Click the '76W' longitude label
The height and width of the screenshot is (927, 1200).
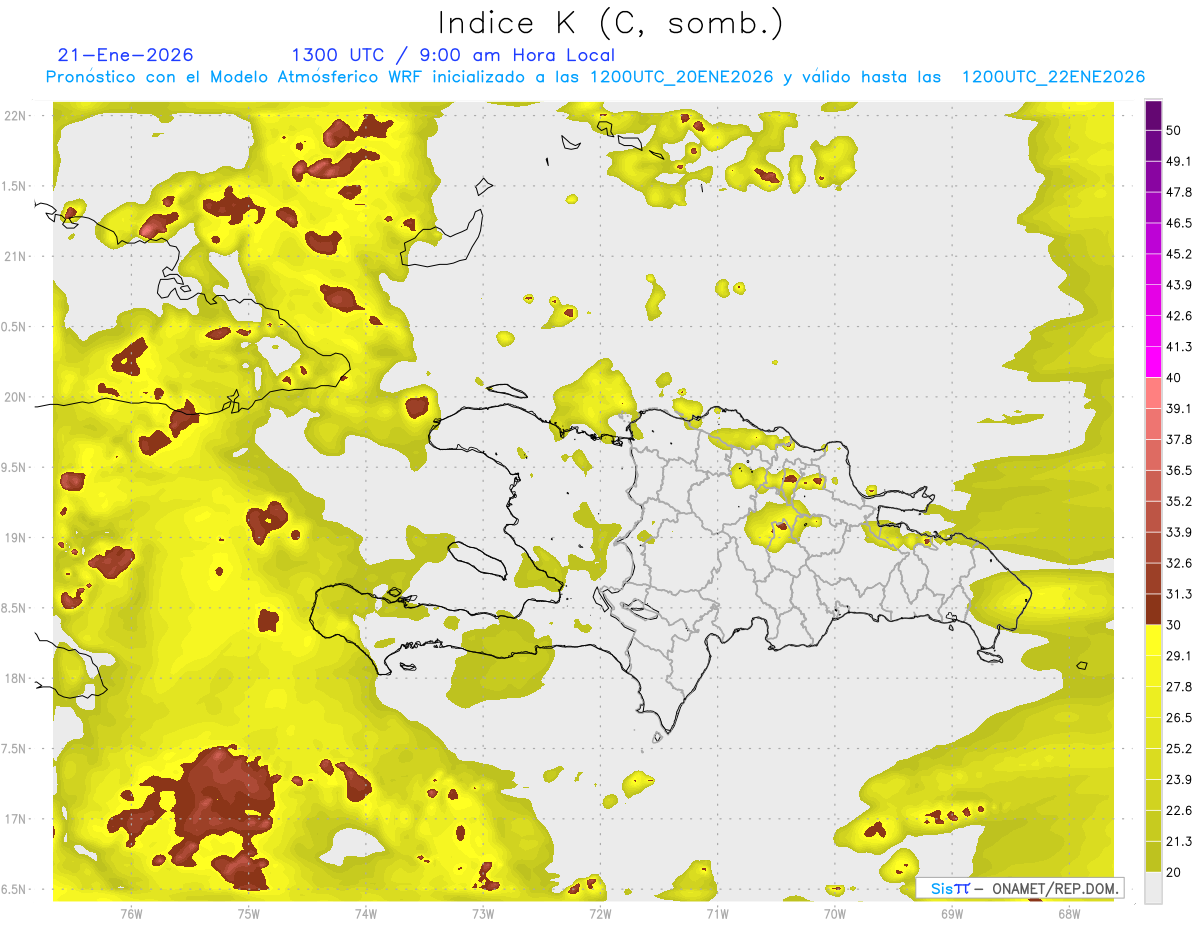131,913
